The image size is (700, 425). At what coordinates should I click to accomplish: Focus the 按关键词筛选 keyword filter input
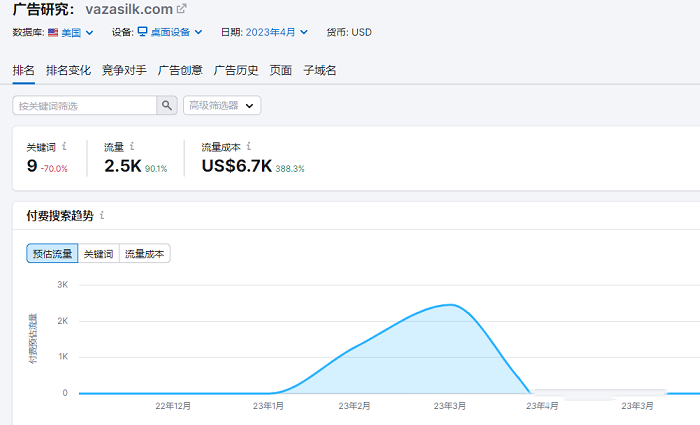(x=85, y=105)
